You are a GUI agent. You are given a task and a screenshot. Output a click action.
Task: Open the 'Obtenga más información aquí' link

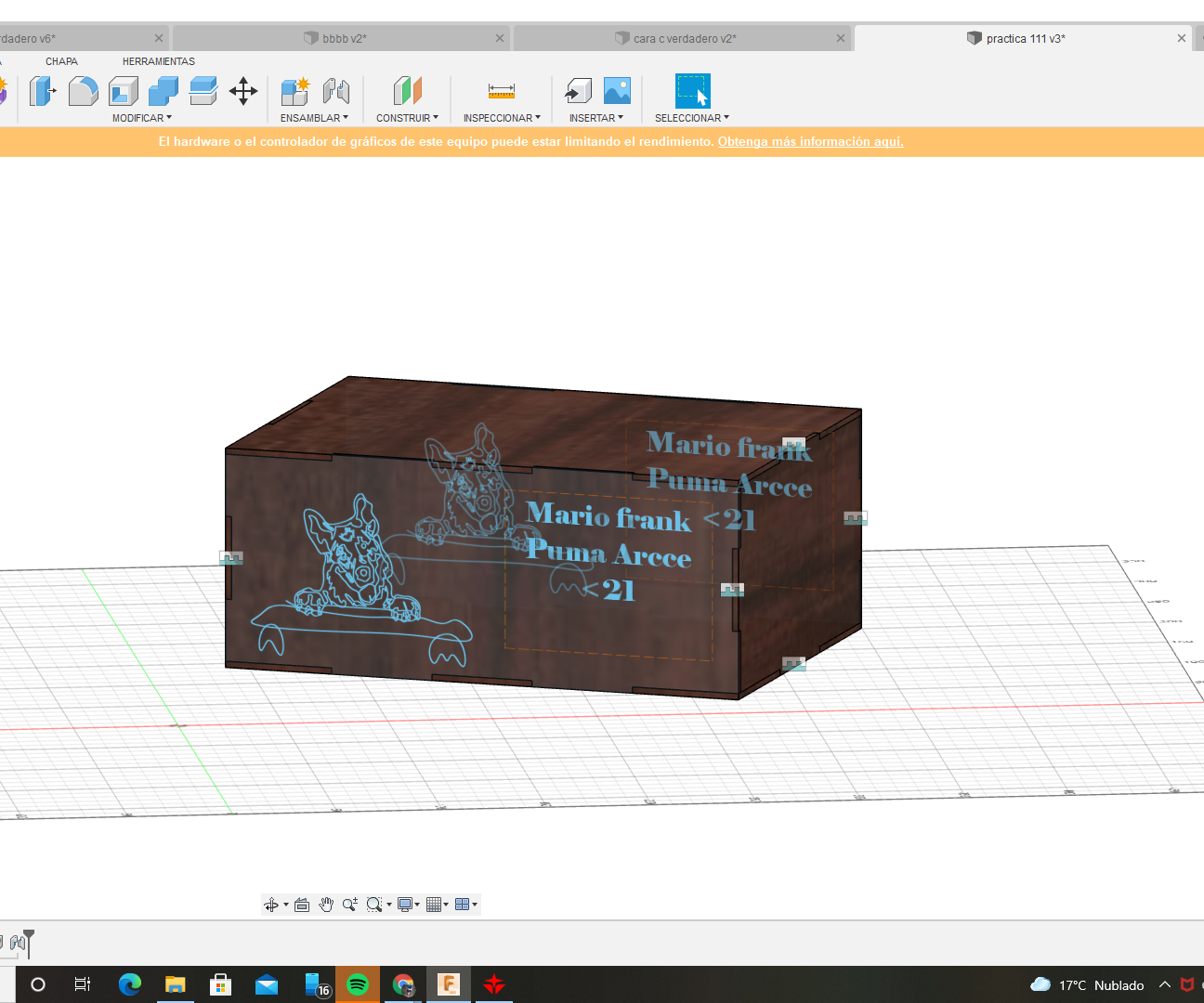(810, 142)
